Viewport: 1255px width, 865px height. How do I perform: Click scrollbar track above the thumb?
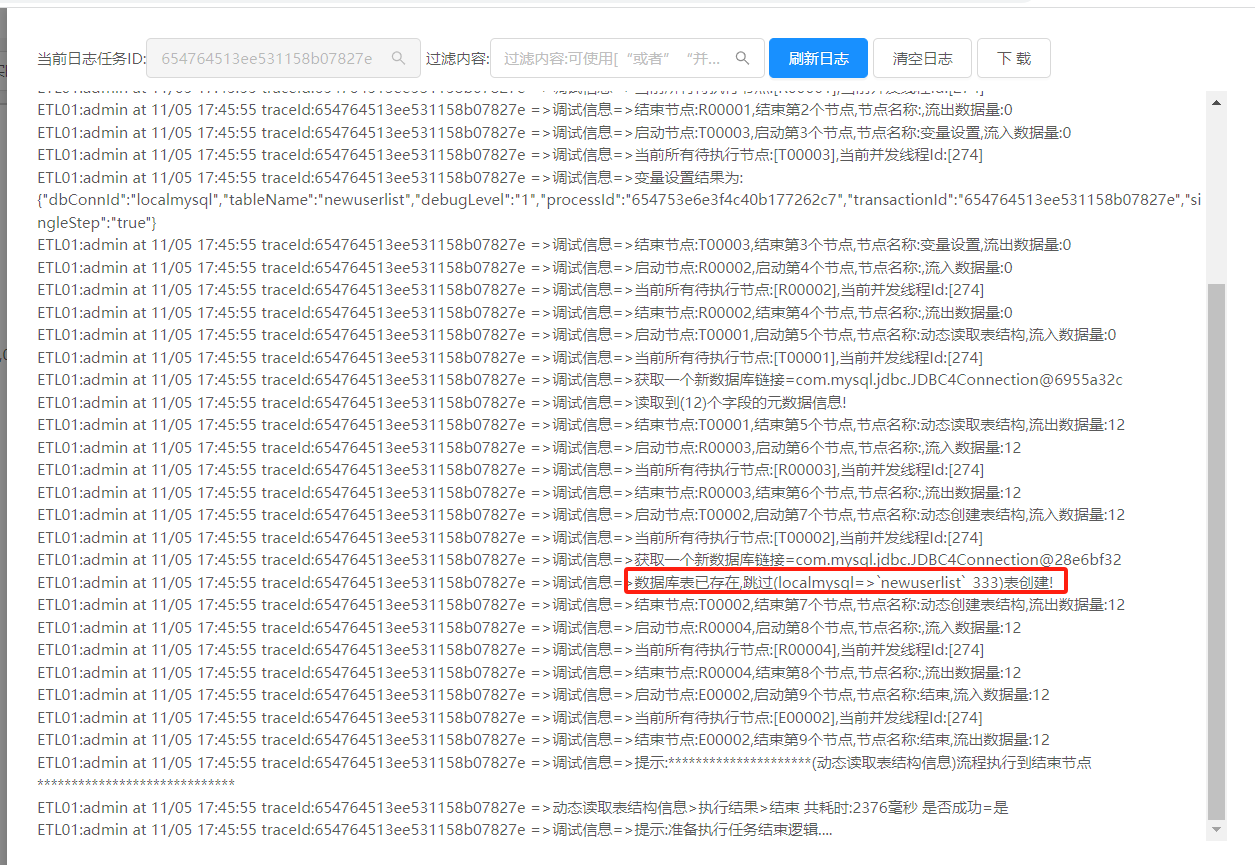coord(1216,190)
